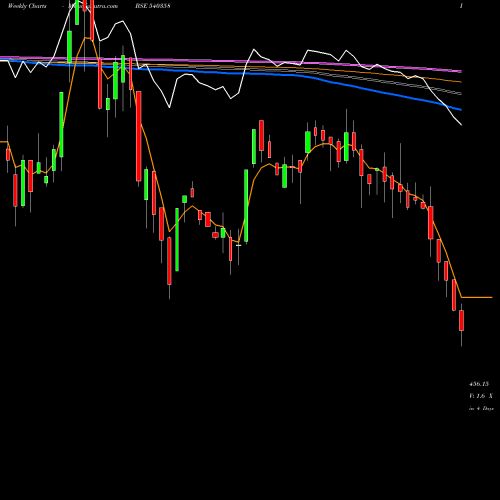Click the "in 4 Days" text
Screen dimensions: 500x500
click(x=481, y=408)
